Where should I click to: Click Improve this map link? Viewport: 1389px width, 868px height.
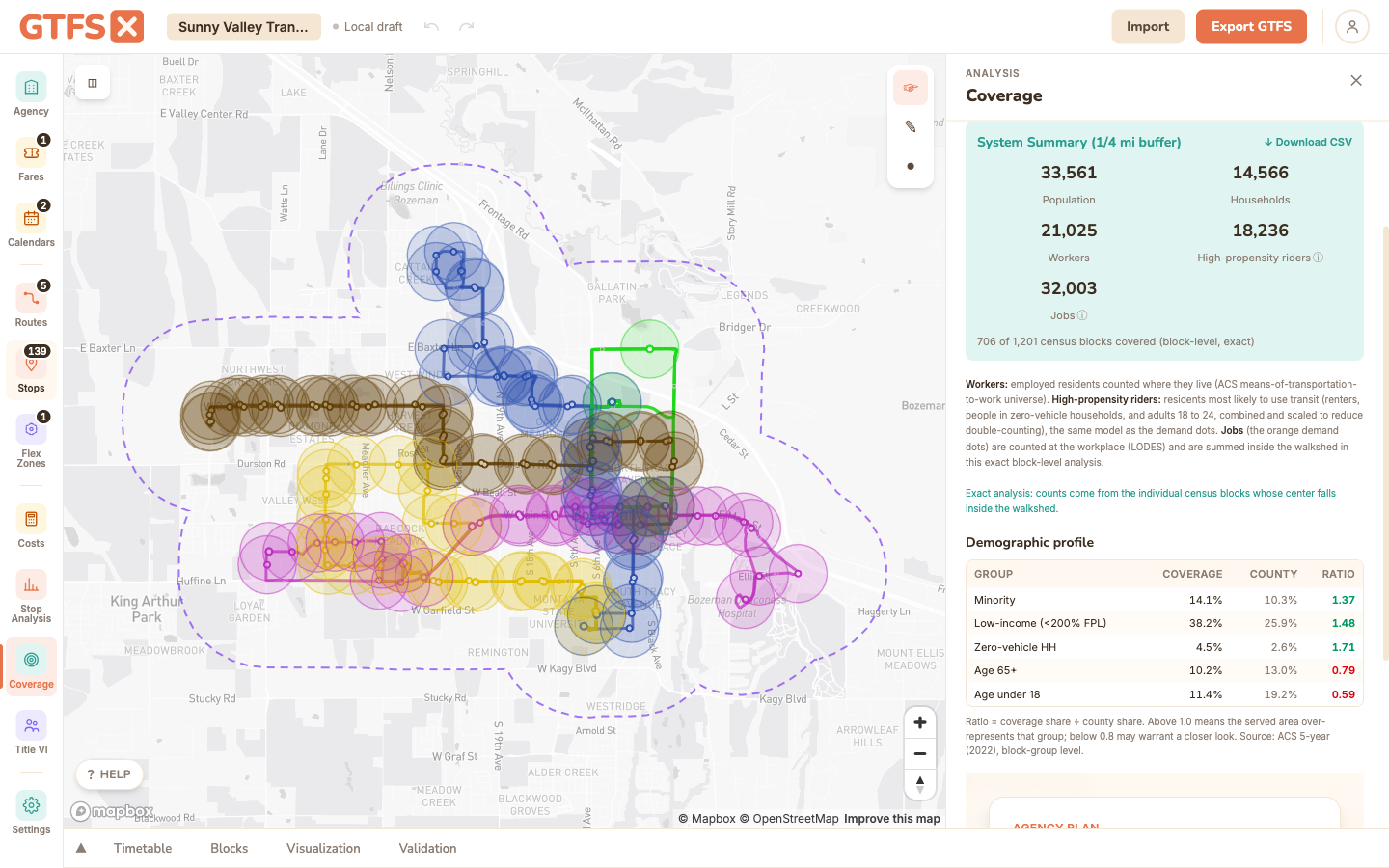click(x=892, y=819)
